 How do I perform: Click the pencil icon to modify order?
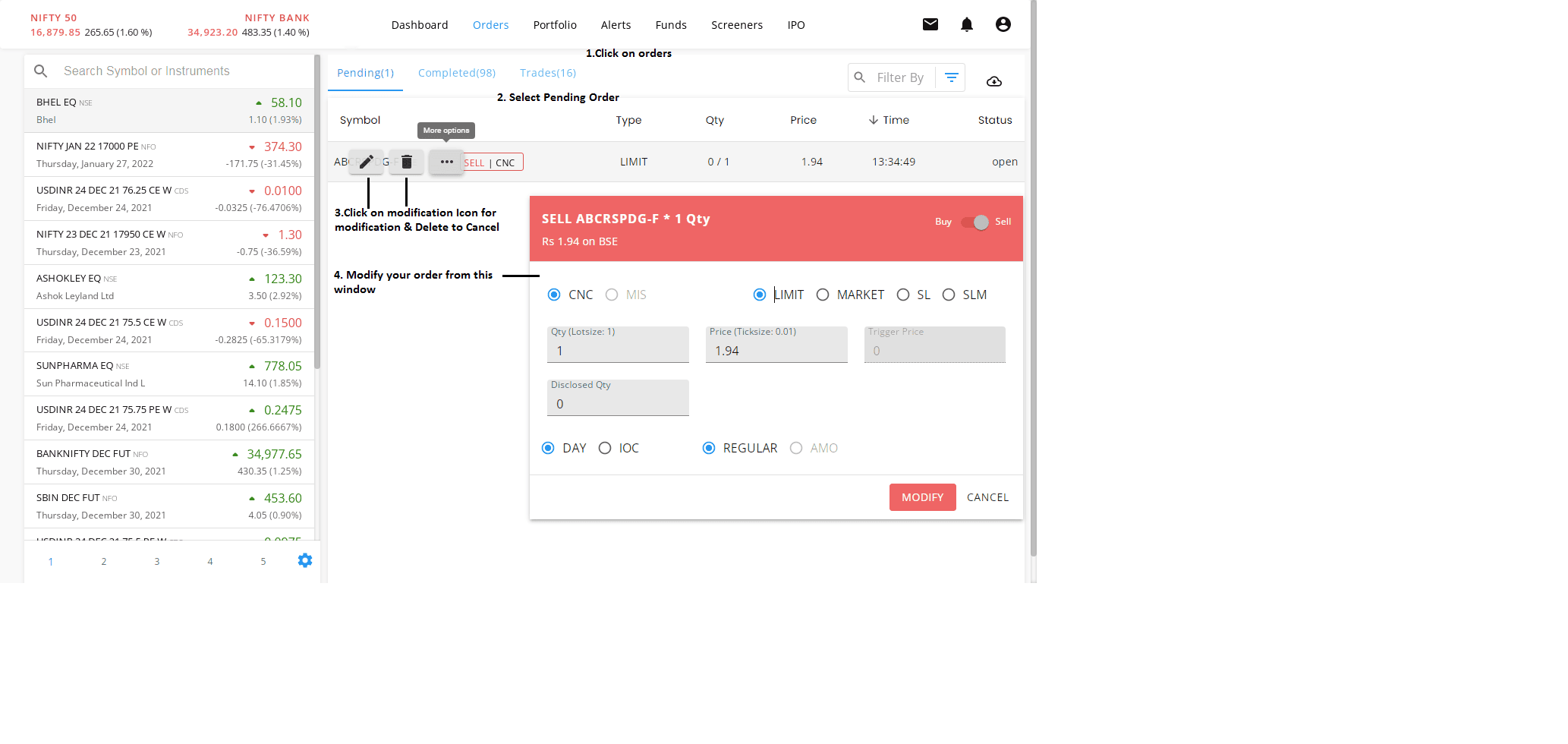click(x=367, y=162)
